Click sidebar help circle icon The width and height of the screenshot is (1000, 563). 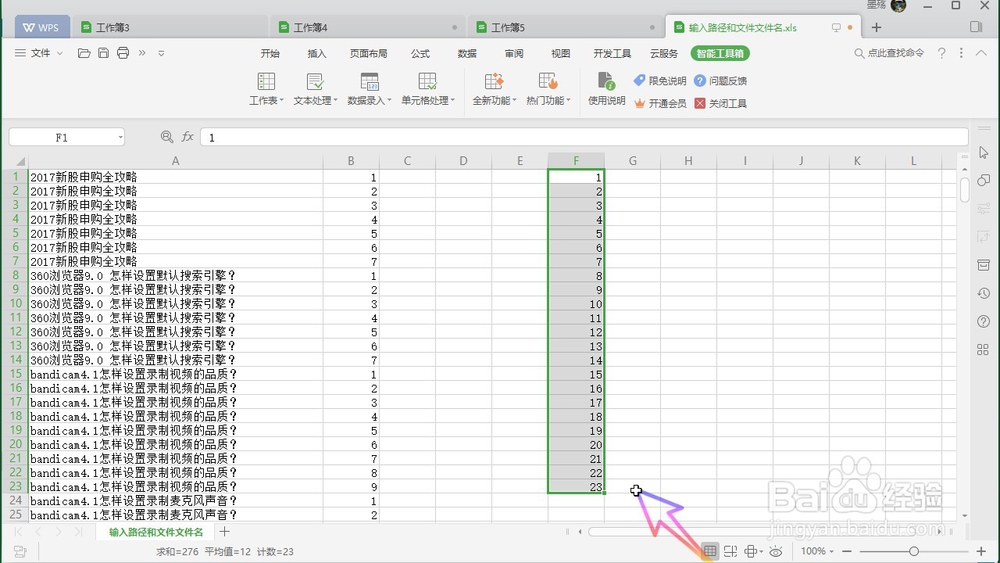tap(983, 321)
